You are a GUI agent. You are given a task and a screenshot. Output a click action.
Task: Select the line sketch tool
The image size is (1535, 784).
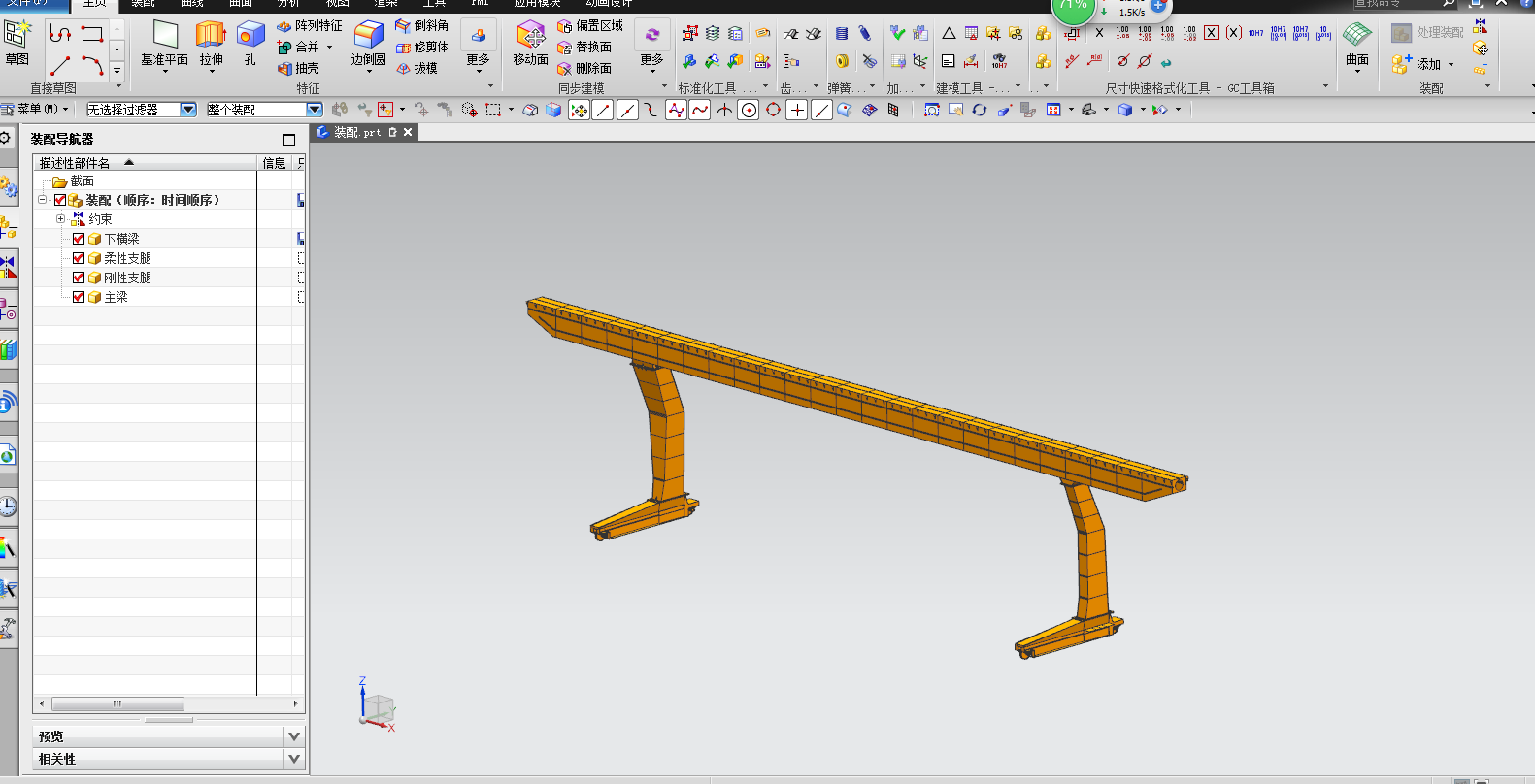[60, 66]
